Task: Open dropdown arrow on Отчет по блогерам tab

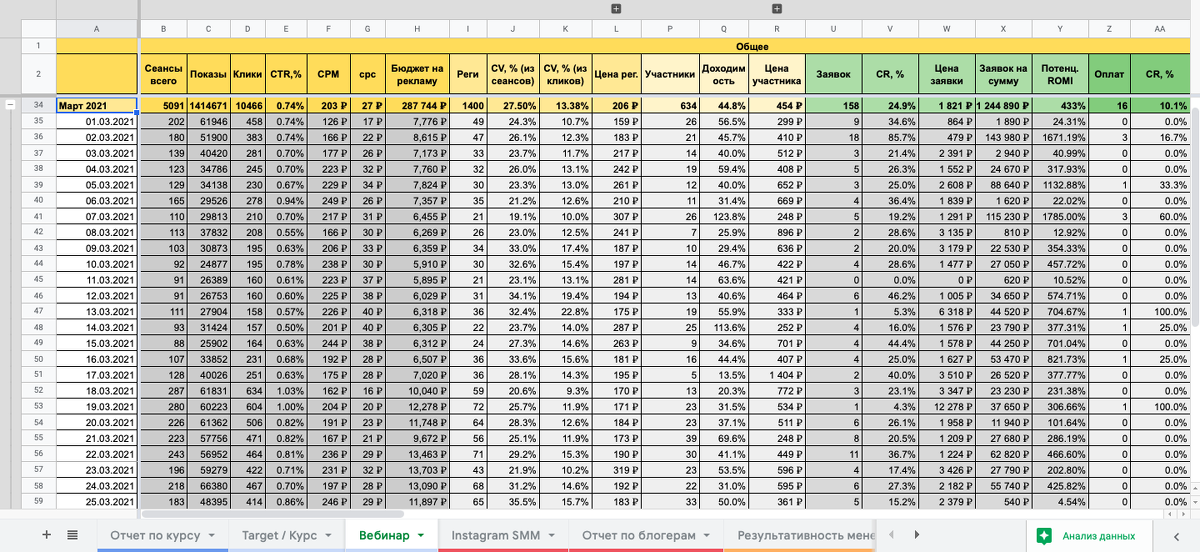Action: (x=707, y=536)
